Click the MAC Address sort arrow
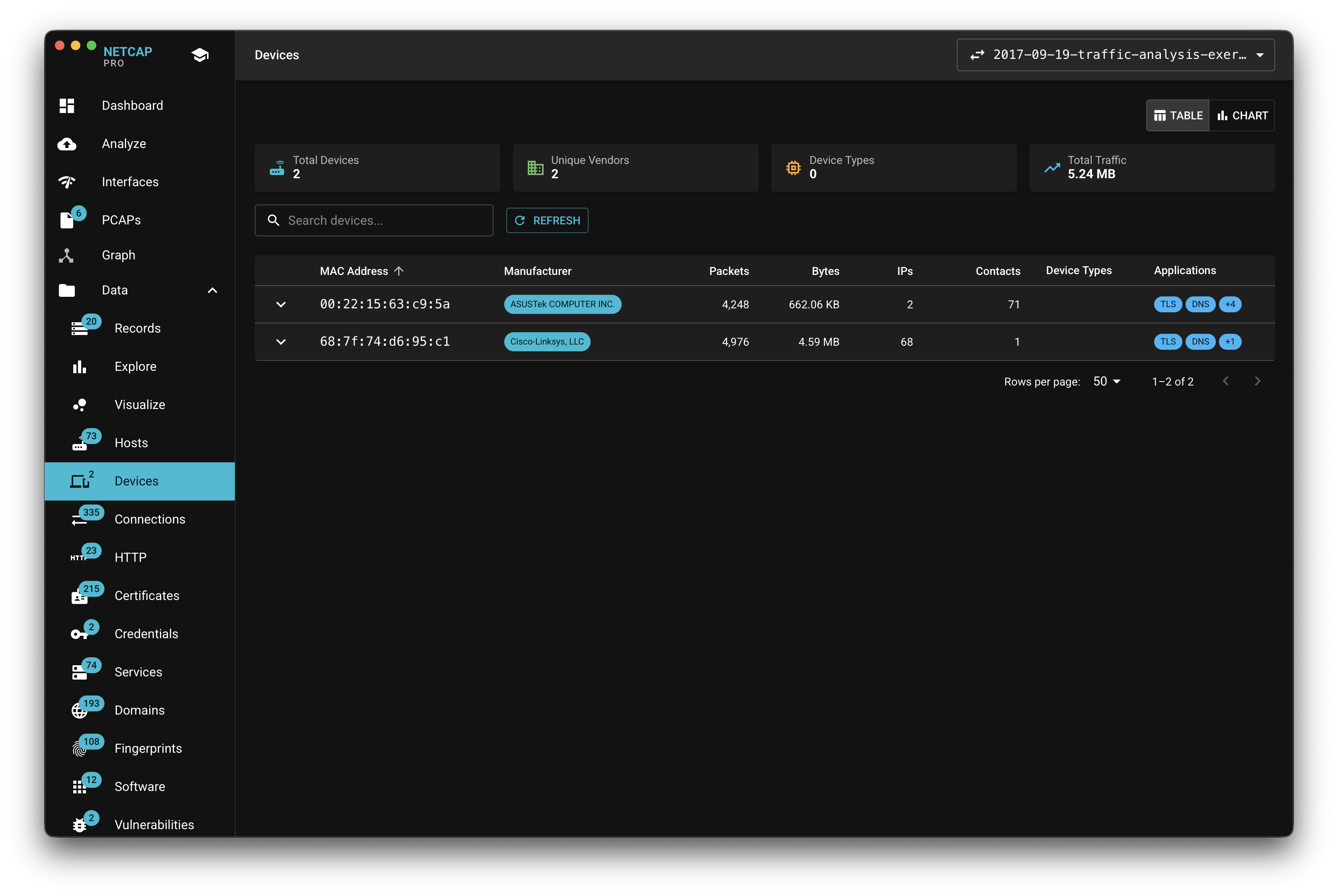 coord(399,271)
